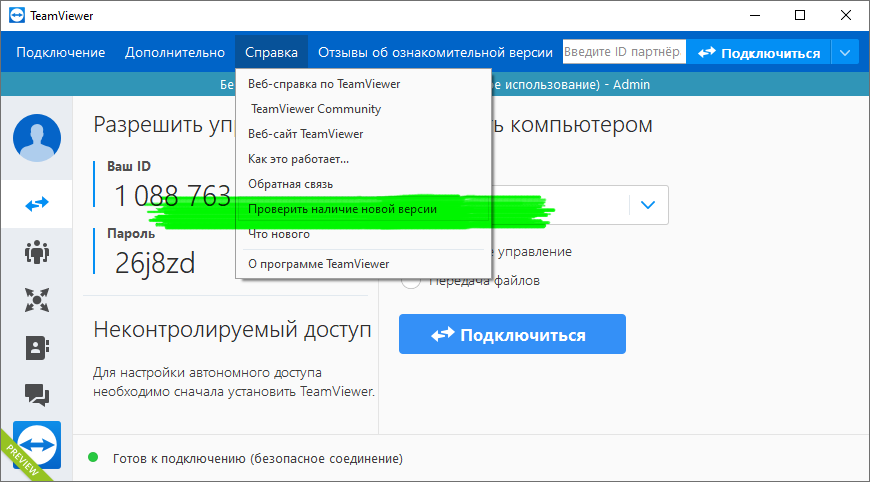The height and width of the screenshot is (482, 870).
Task: Choose Обратная связь menu entry
Action: (363, 184)
